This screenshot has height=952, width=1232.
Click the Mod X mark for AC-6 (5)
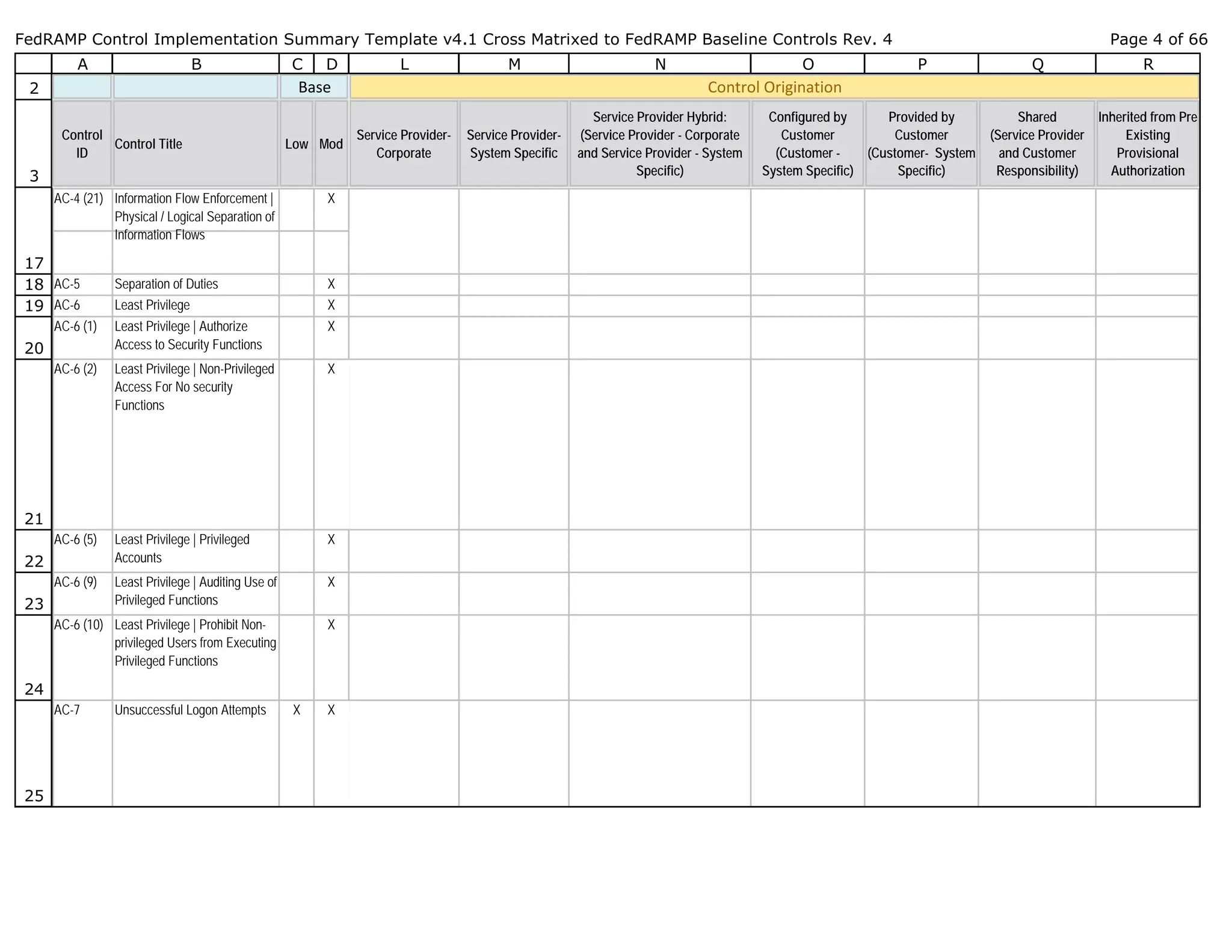pyautogui.click(x=331, y=540)
